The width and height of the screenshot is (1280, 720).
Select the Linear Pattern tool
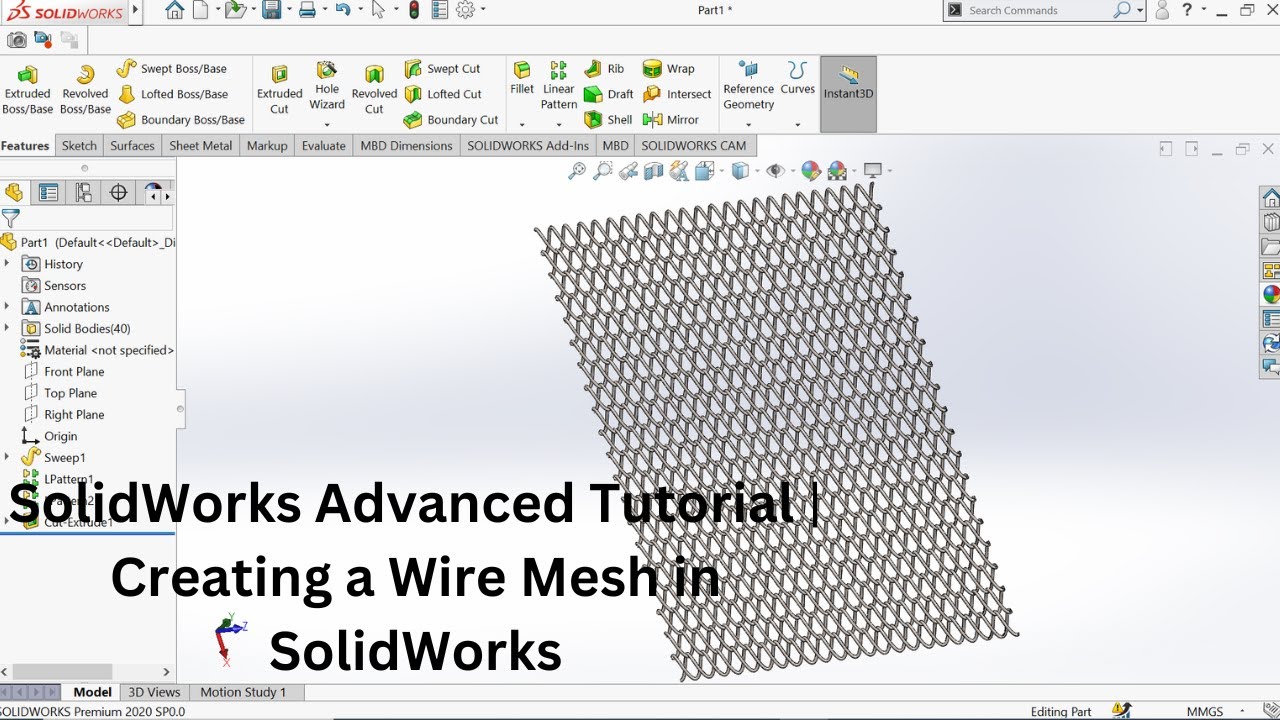click(x=559, y=85)
